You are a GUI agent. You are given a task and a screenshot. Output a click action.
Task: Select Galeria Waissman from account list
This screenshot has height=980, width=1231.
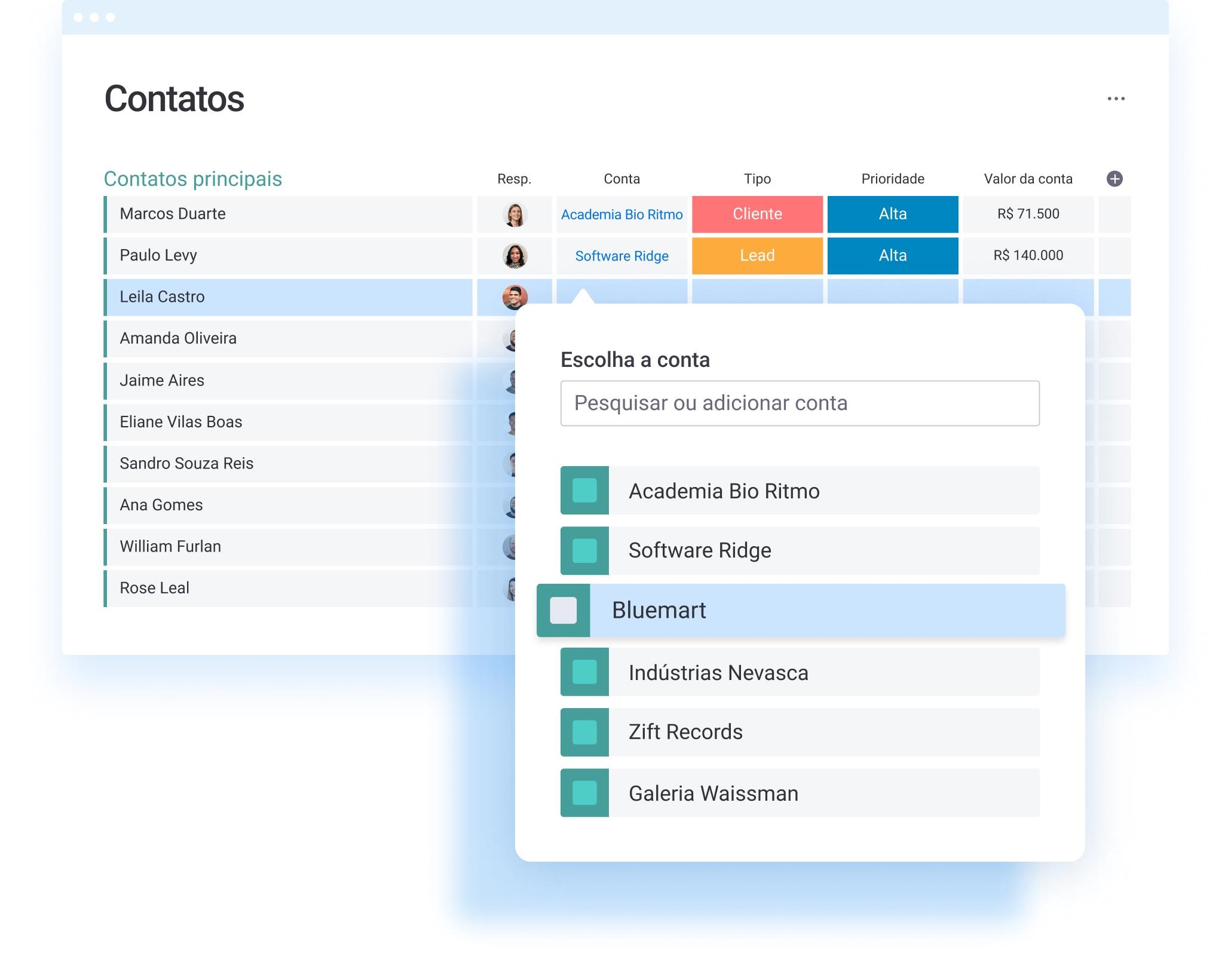[799, 793]
